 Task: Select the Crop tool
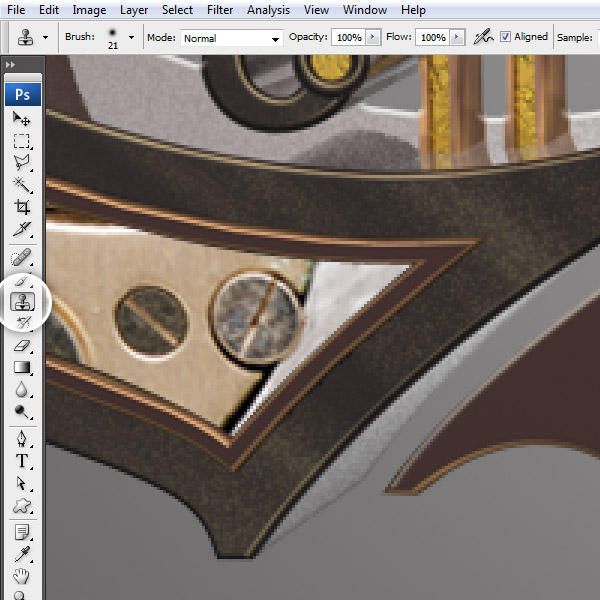(22, 207)
